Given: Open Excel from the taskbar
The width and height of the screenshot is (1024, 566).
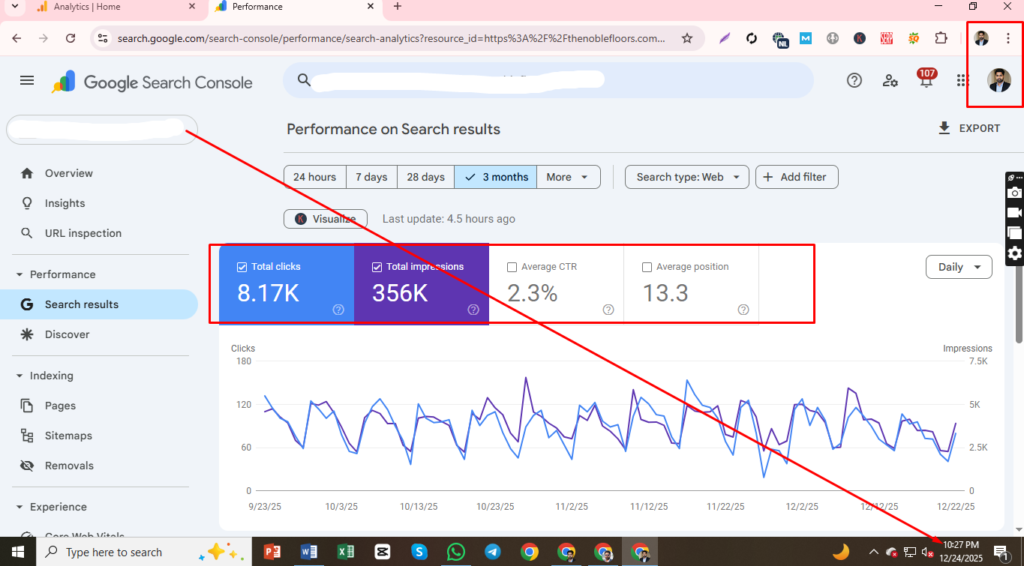Looking at the screenshot, I should (345, 552).
